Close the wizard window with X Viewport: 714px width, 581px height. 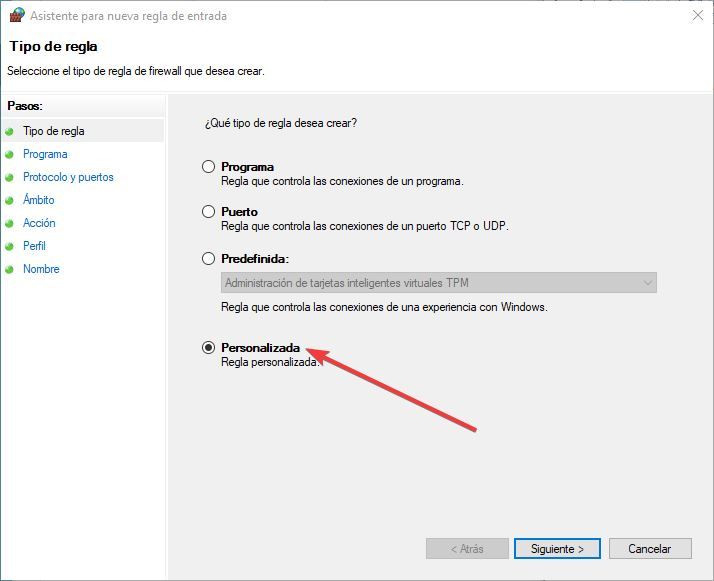(697, 16)
